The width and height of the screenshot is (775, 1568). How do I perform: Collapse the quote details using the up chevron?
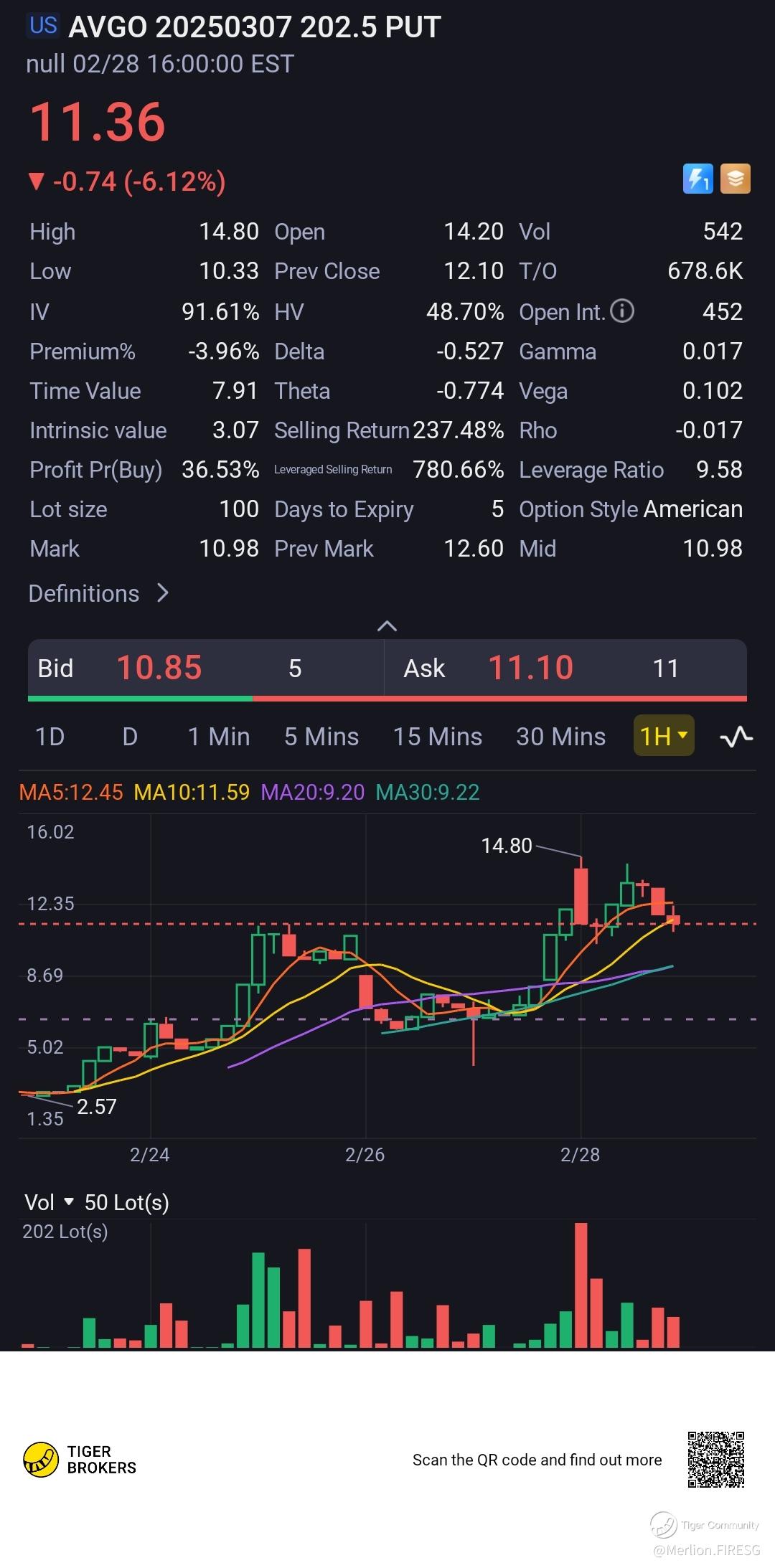pyautogui.click(x=387, y=626)
